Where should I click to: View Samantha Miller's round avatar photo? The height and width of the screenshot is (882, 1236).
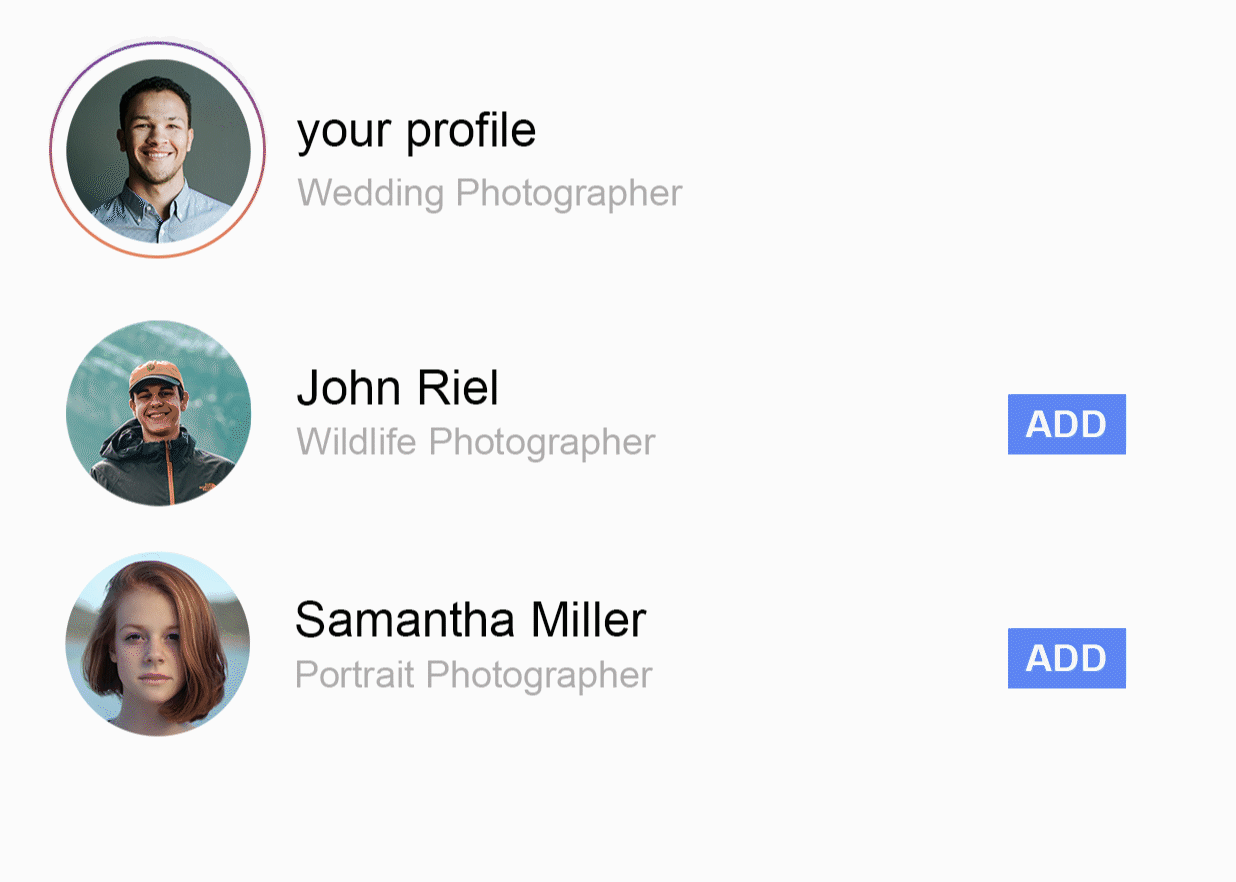[x=158, y=644]
